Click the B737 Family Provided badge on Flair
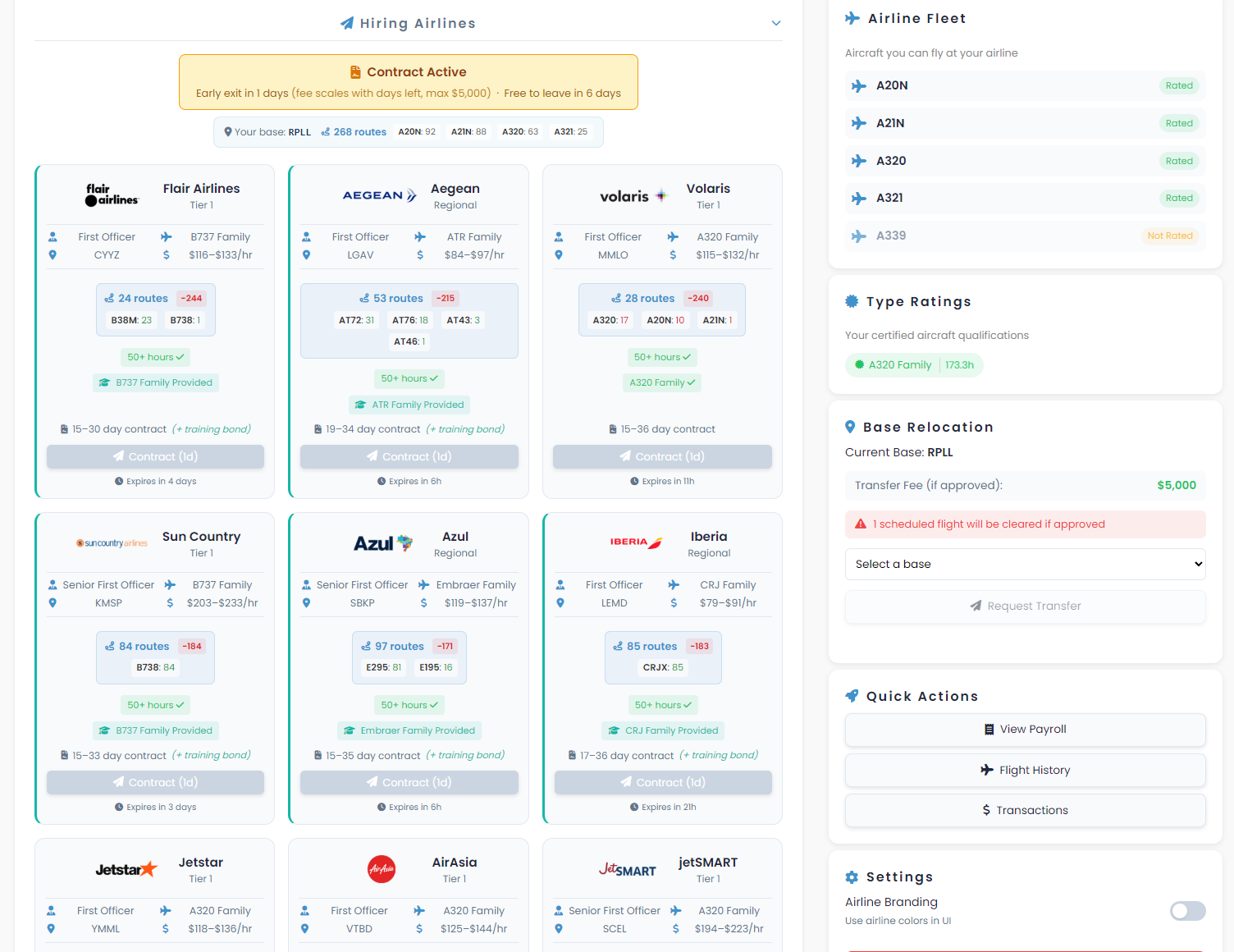Image resolution: width=1234 pixels, height=952 pixels. 156,382
